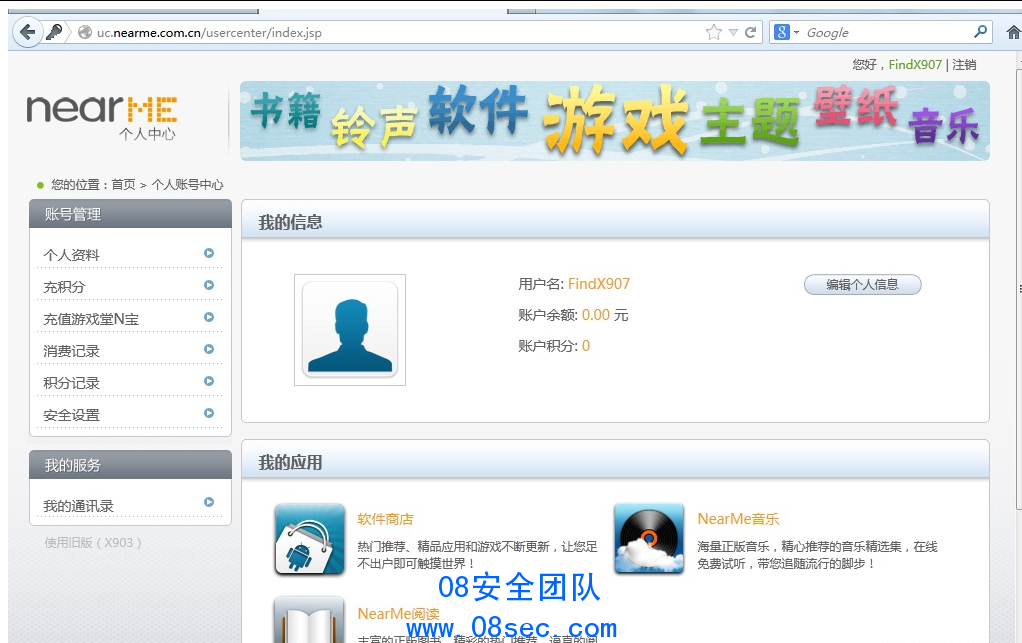This screenshot has width=1022, height=643.
Task: Click the 0.00 account balance value
Action: tap(596, 315)
